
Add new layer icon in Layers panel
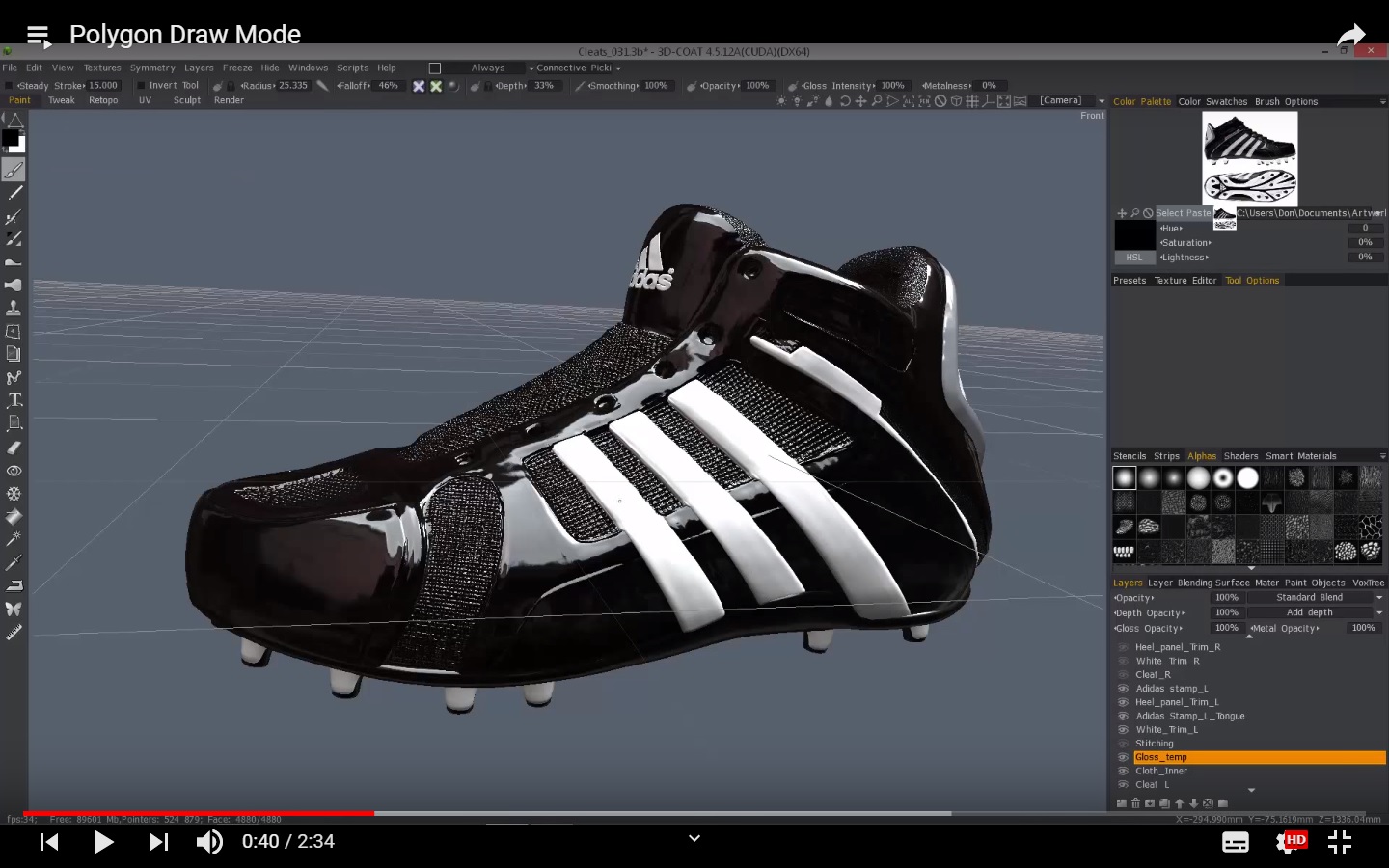click(x=1121, y=803)
